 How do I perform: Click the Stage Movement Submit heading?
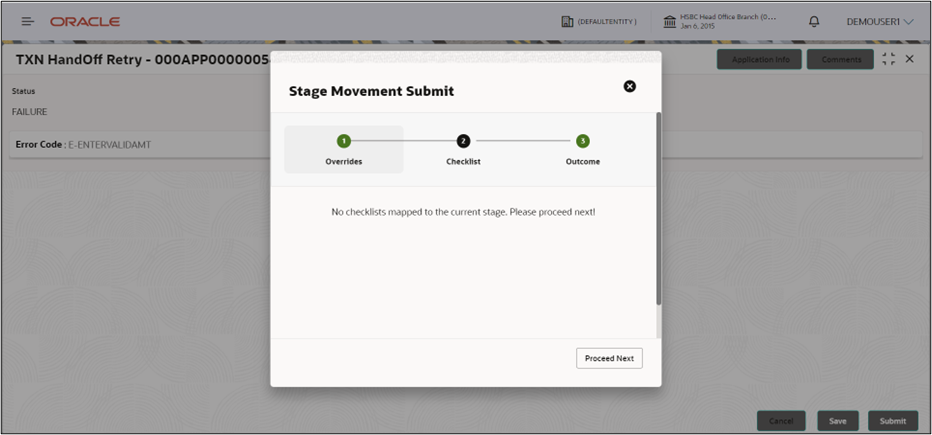tap(371, 91)
